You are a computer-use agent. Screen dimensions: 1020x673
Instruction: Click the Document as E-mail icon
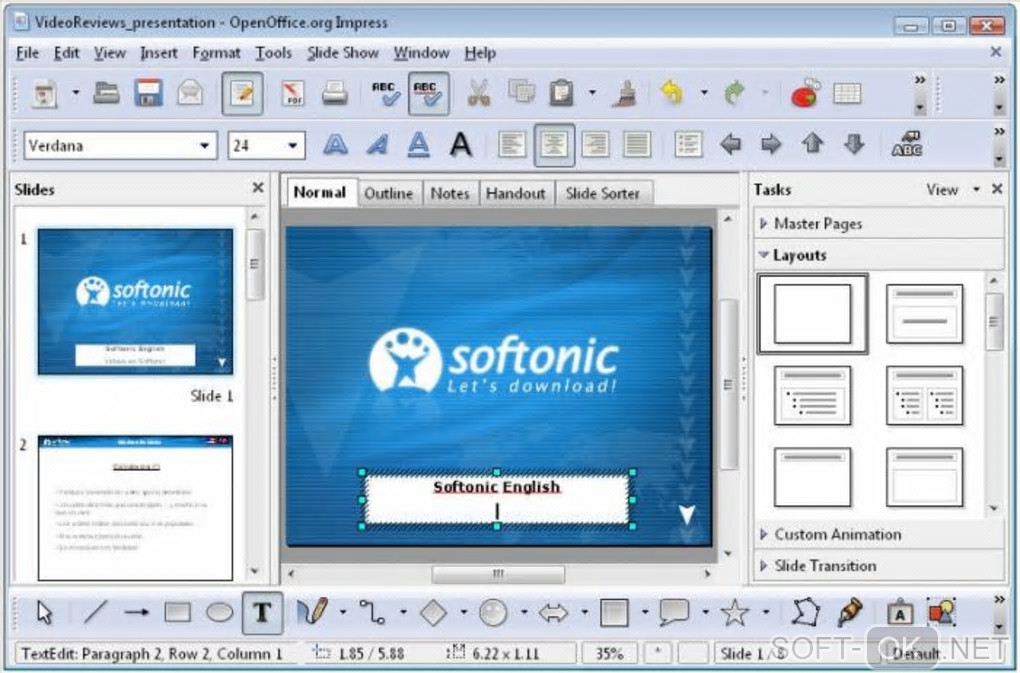tap(190, 94)
